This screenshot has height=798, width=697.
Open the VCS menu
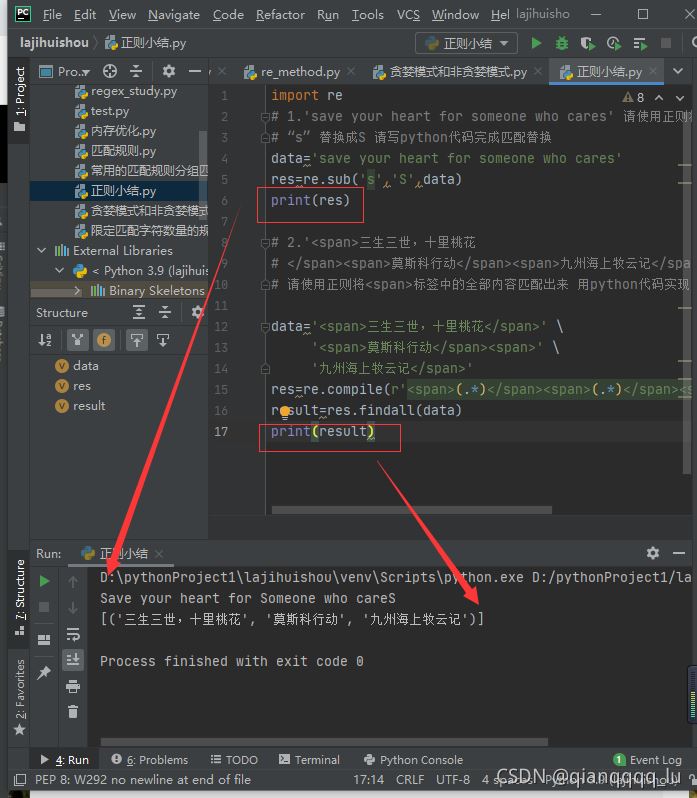click(409, 15)
